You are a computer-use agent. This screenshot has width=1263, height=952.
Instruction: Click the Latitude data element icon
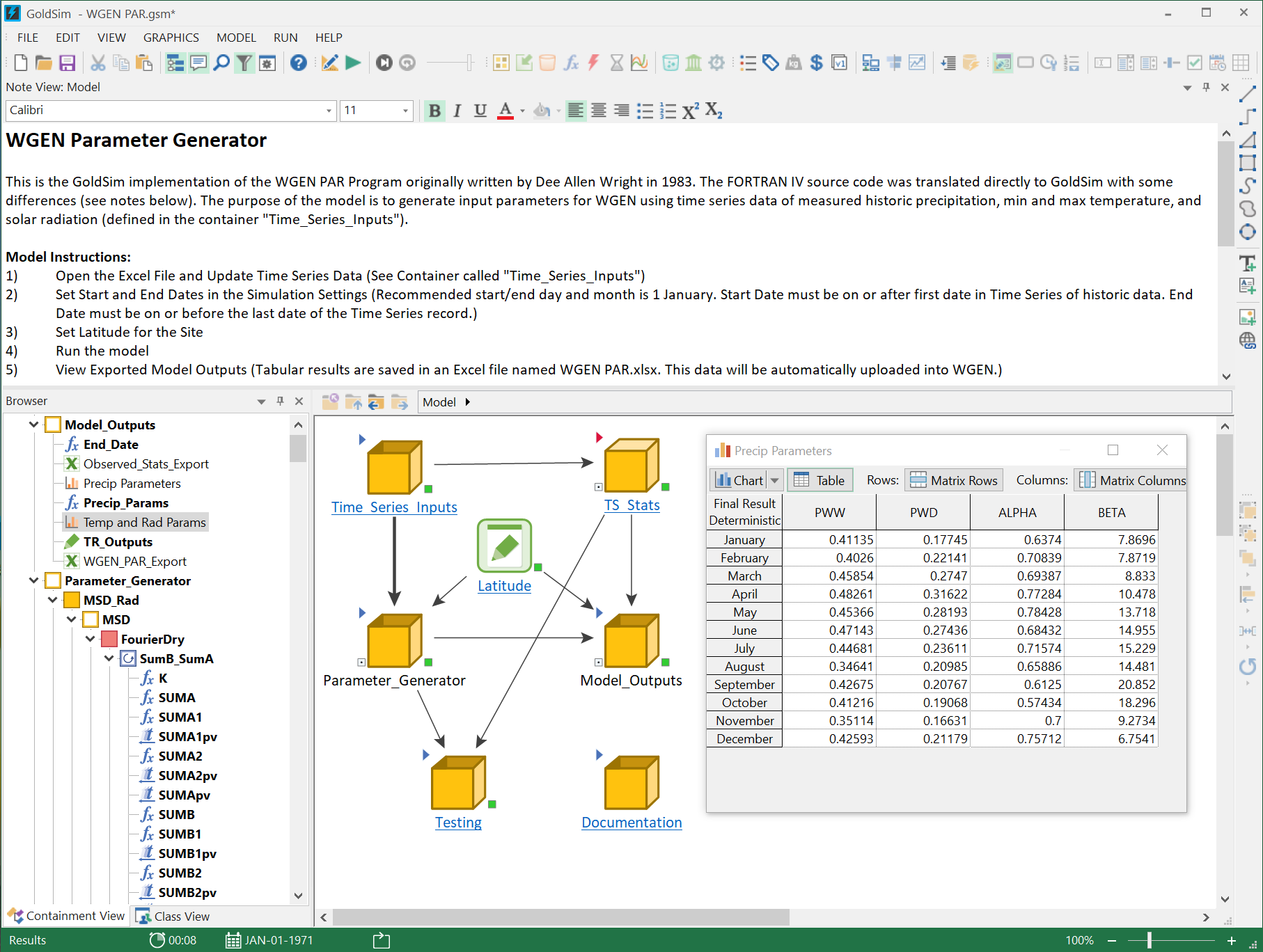[505, 546]
